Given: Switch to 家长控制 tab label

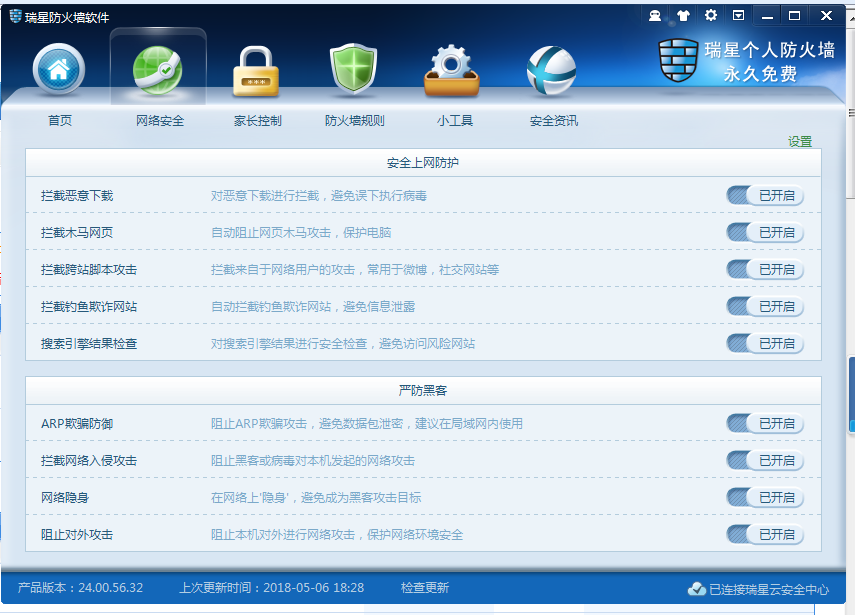Looking at the screenshot, I should pyautogui.click(x=257, y=120).
